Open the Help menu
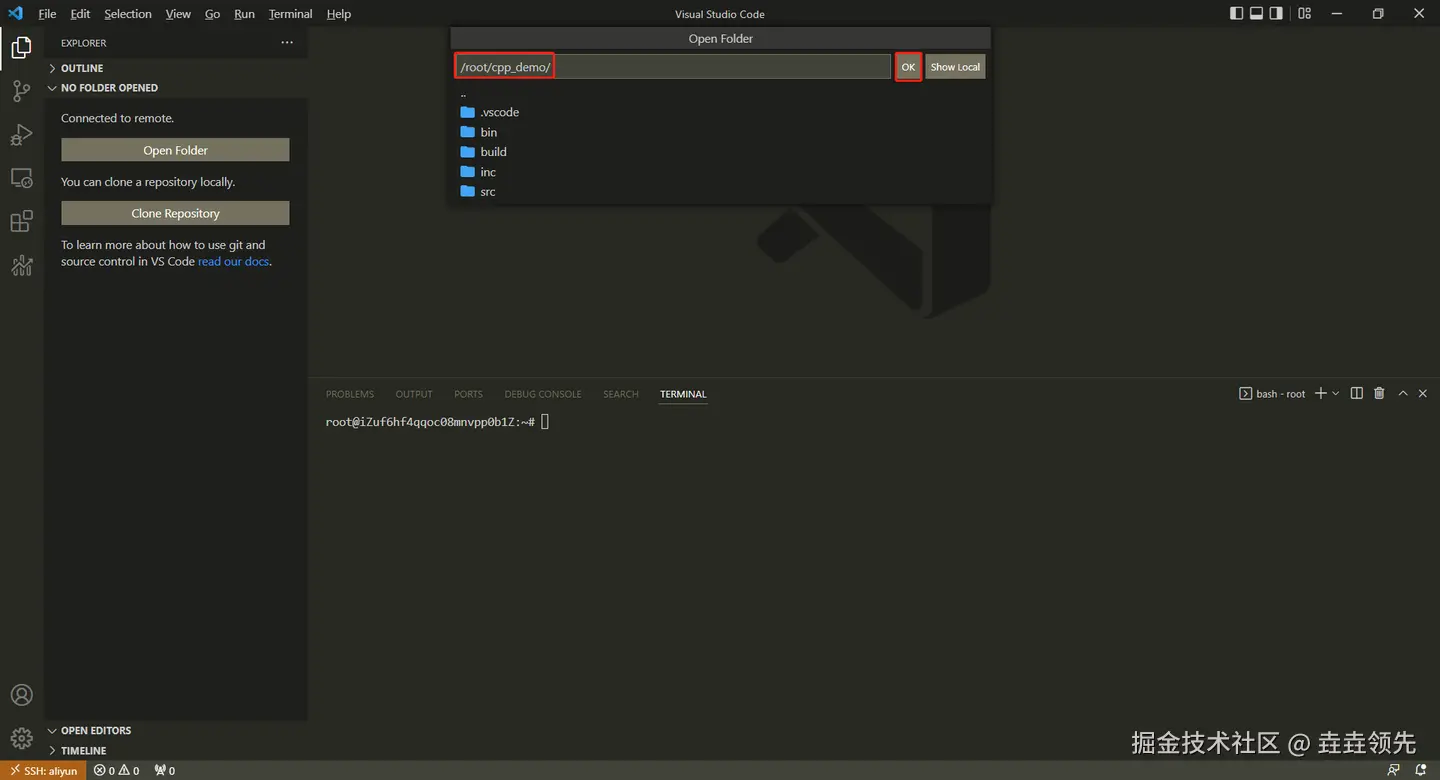The height and width of the screenshot is (780, 1440). tap(339, 14)
